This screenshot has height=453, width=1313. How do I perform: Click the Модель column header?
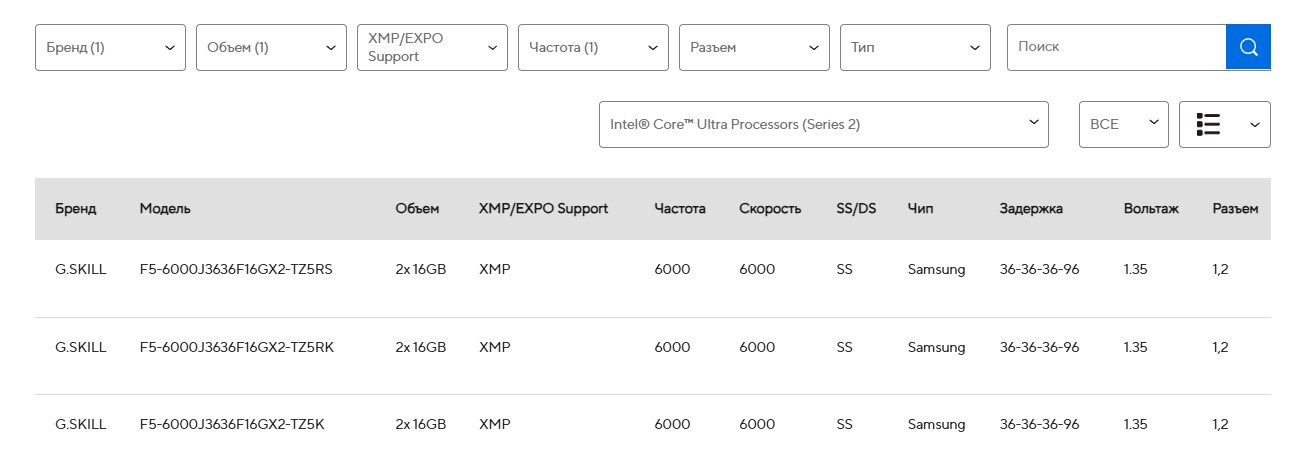click(165, 209)
